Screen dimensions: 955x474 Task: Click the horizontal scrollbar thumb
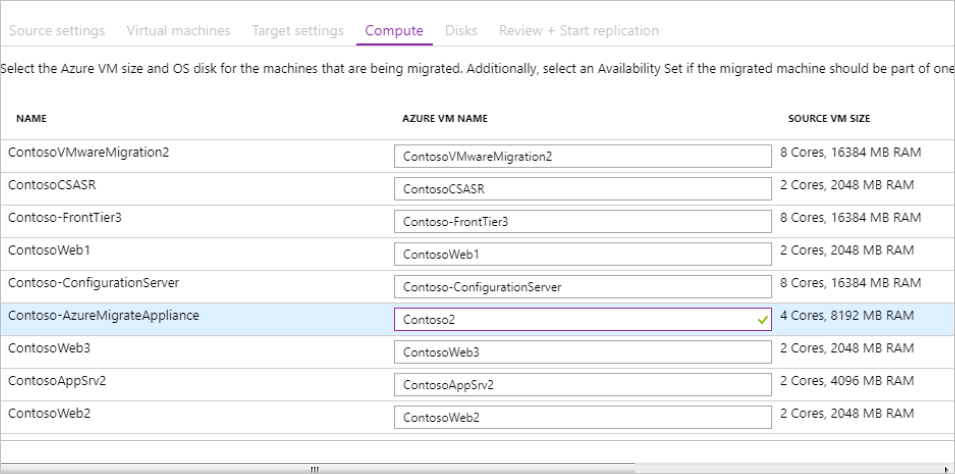(x=314, y=468)
